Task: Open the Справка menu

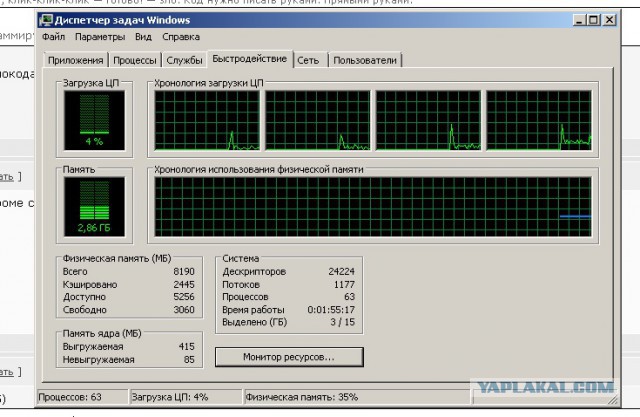Action: click(181, 37)
